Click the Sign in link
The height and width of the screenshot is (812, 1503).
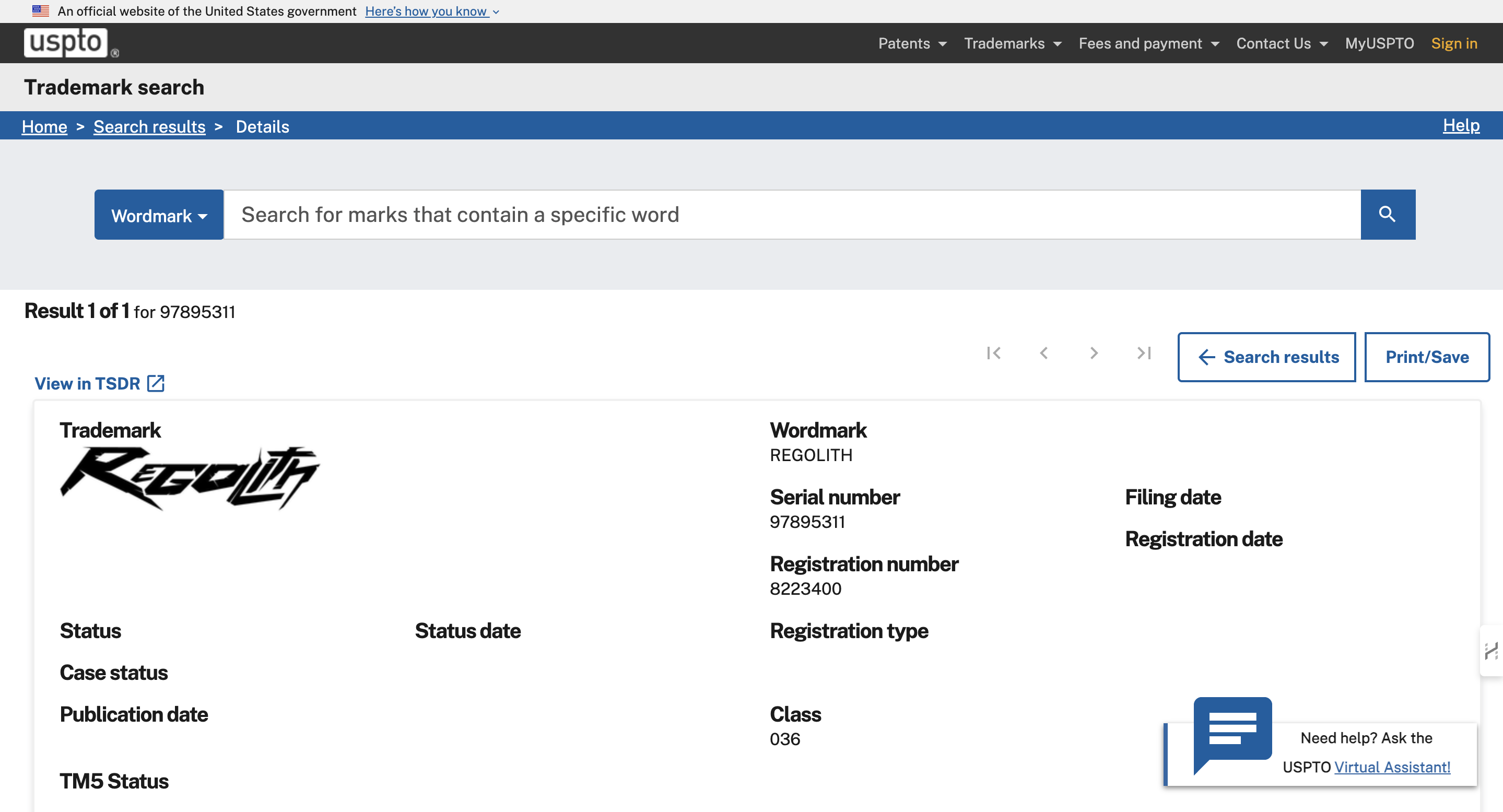click(1453, 44)
